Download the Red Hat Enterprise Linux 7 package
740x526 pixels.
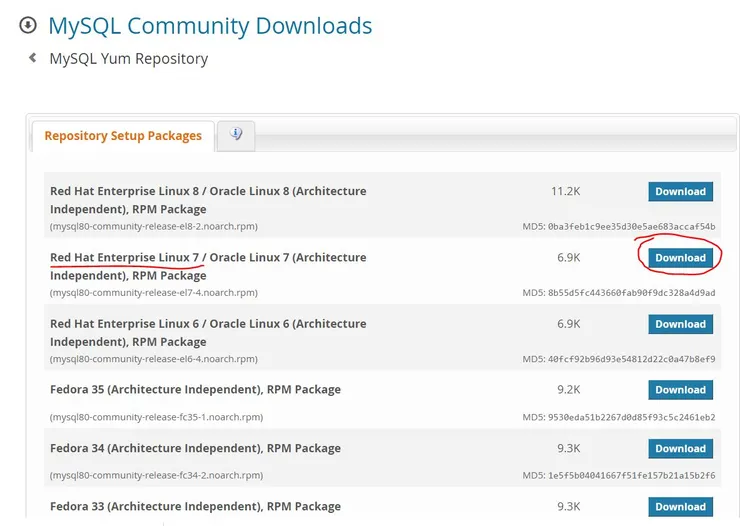(x=680, y=258)
